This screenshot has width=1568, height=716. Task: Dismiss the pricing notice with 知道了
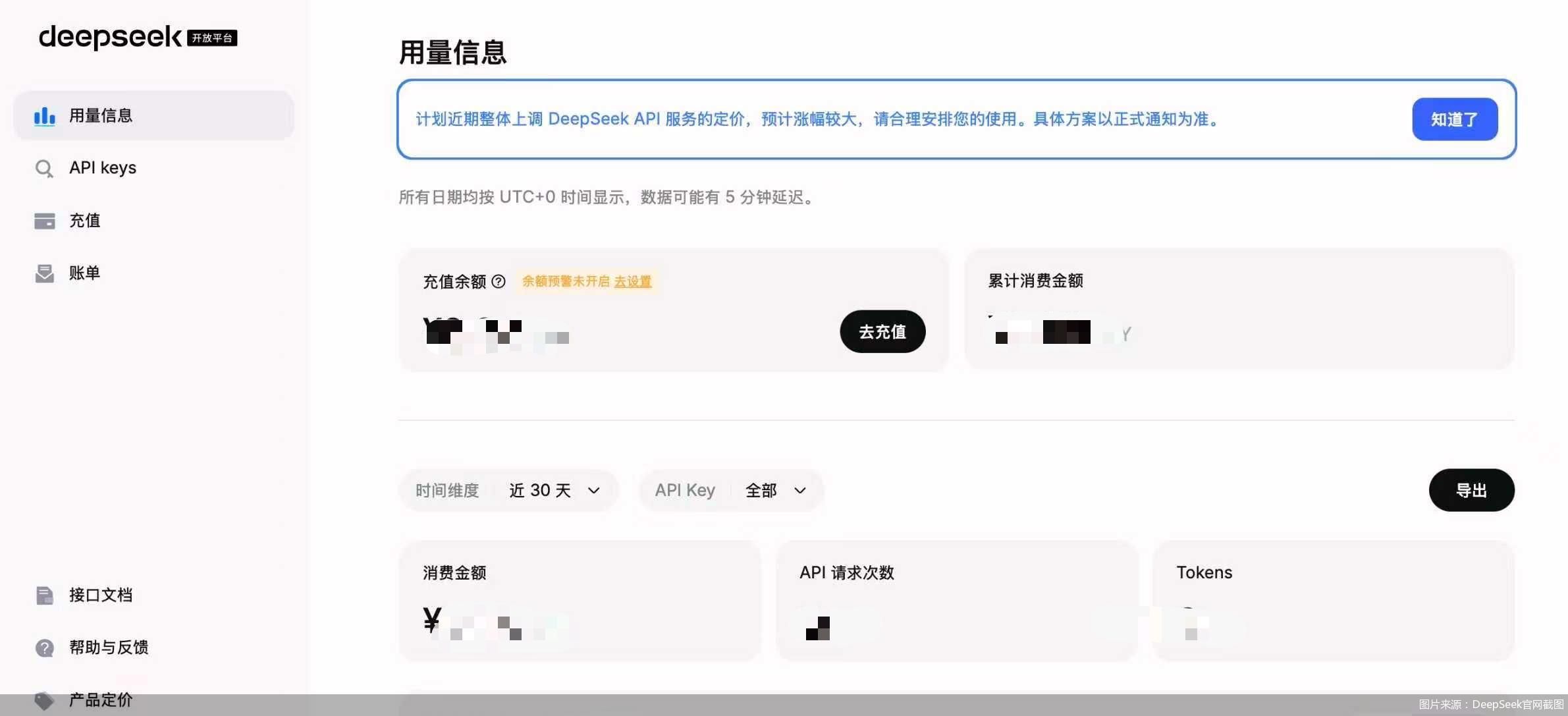tap(1455, 119)
